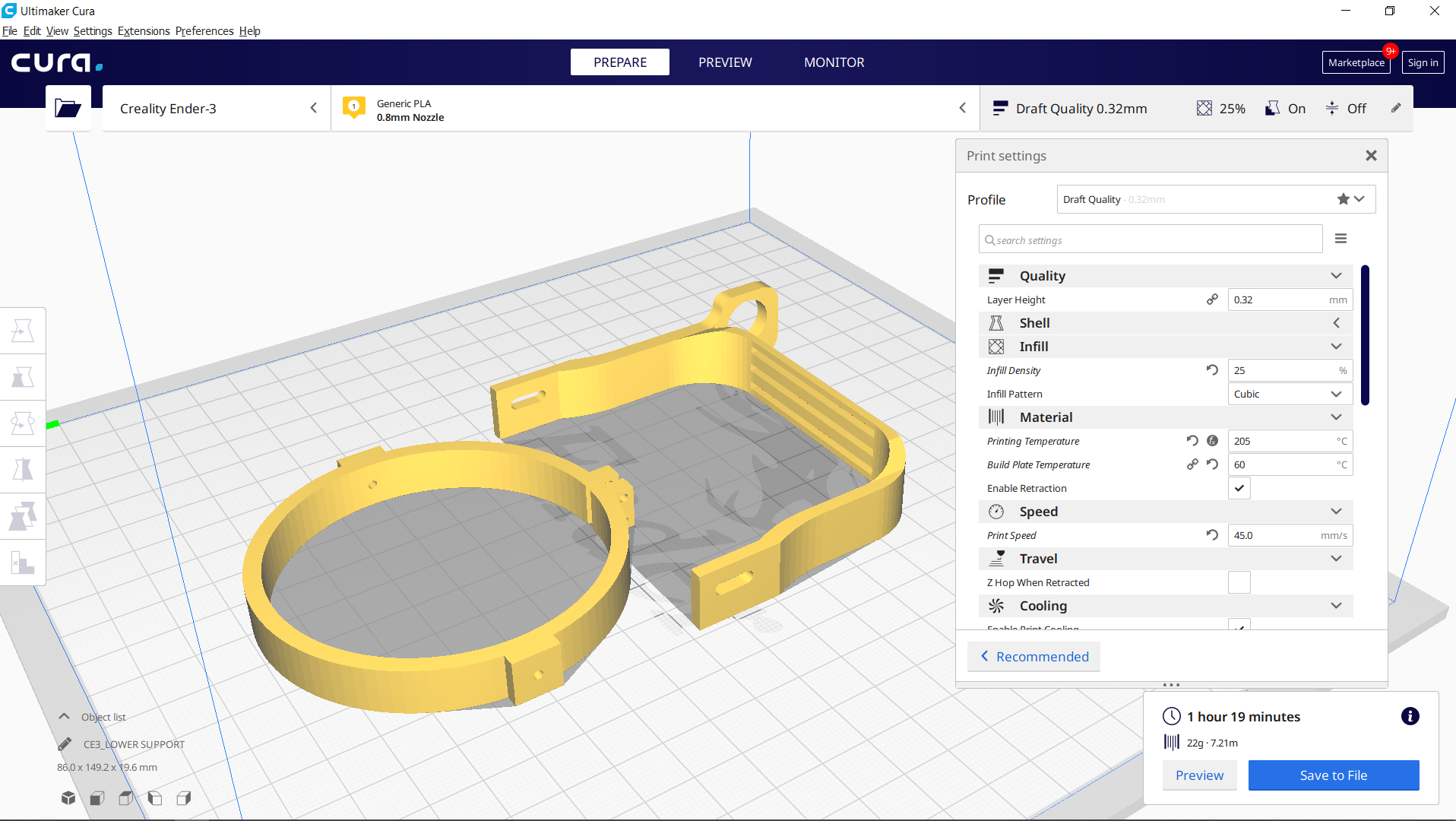
Task: Switch to top view cube icon
Action: (126, 798)
